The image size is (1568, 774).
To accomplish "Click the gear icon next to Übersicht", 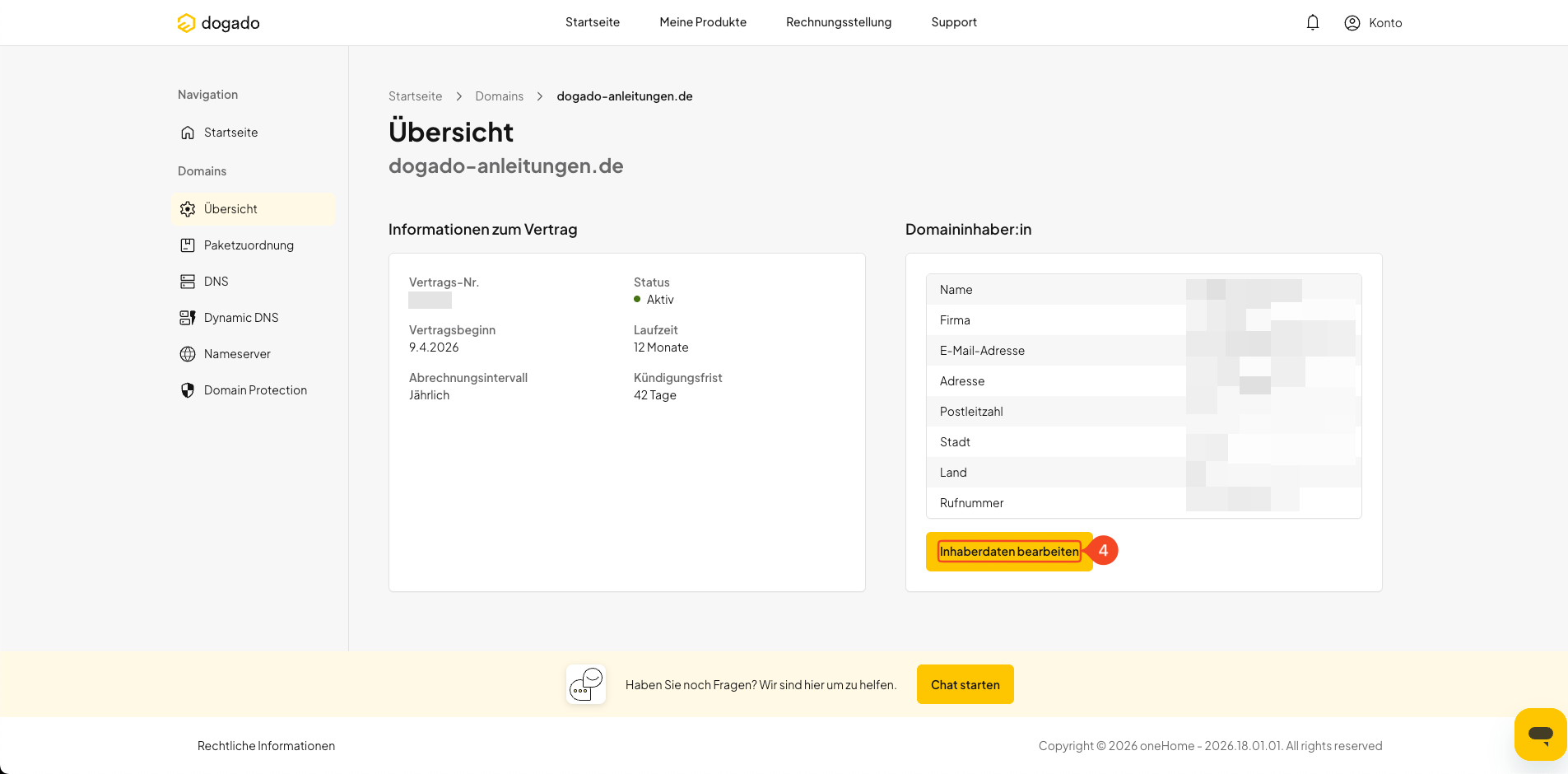I will coord(188,209).
